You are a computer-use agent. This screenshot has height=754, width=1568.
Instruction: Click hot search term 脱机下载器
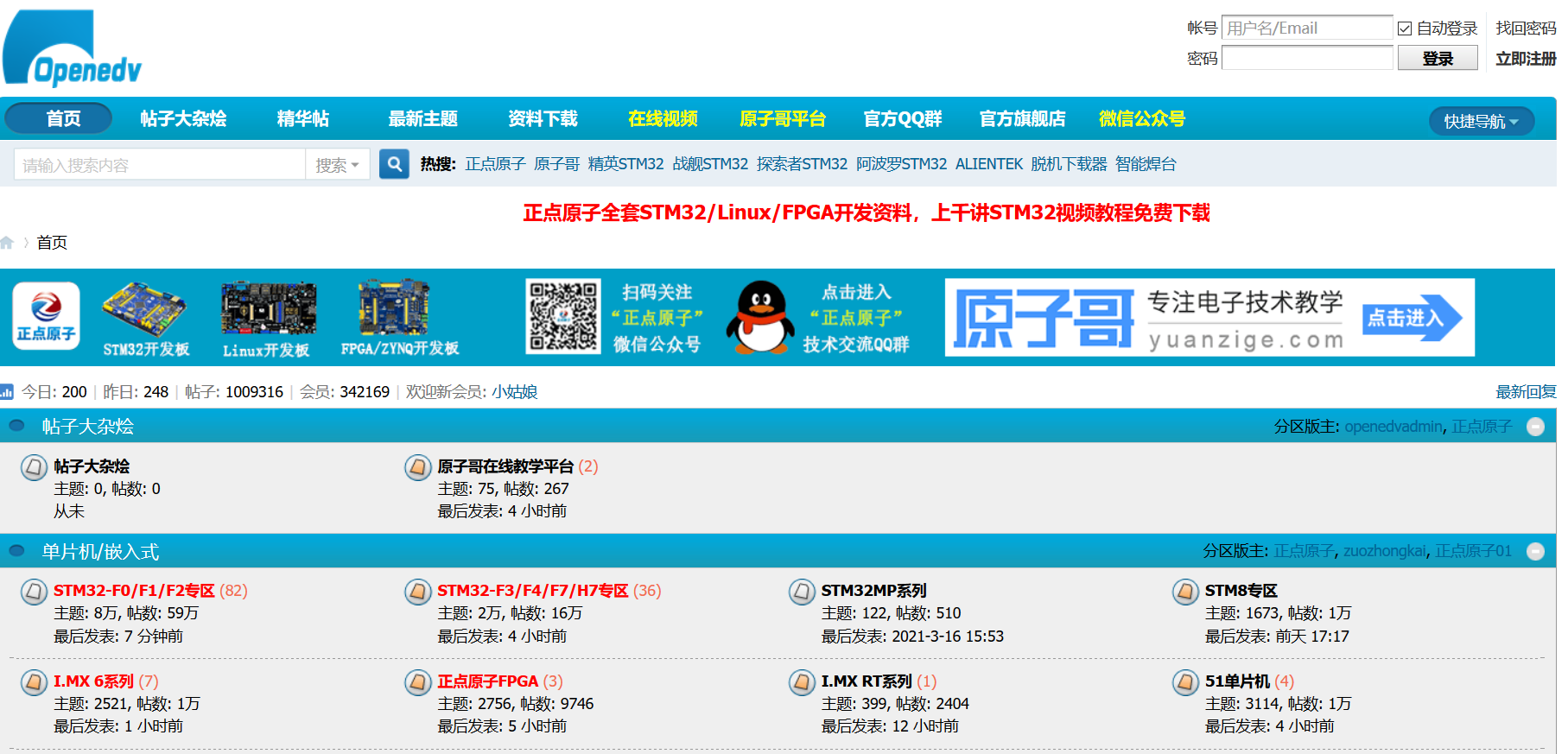[x=1069, y=164]
